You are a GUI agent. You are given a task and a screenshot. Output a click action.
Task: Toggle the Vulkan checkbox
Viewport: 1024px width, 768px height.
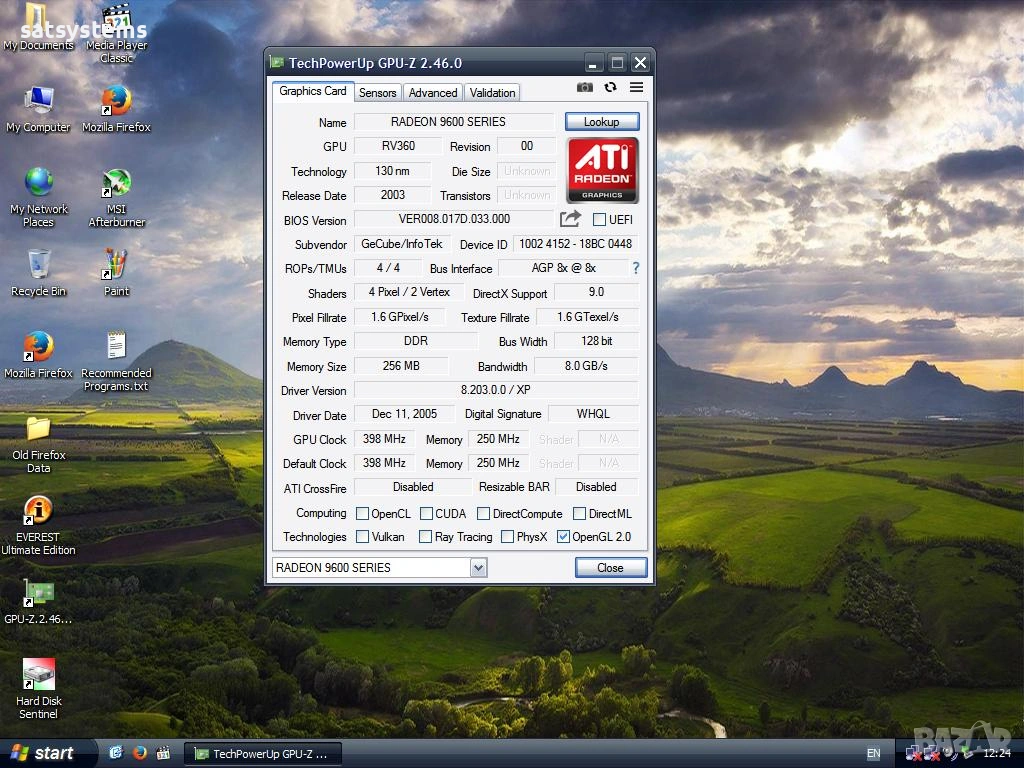362,537
